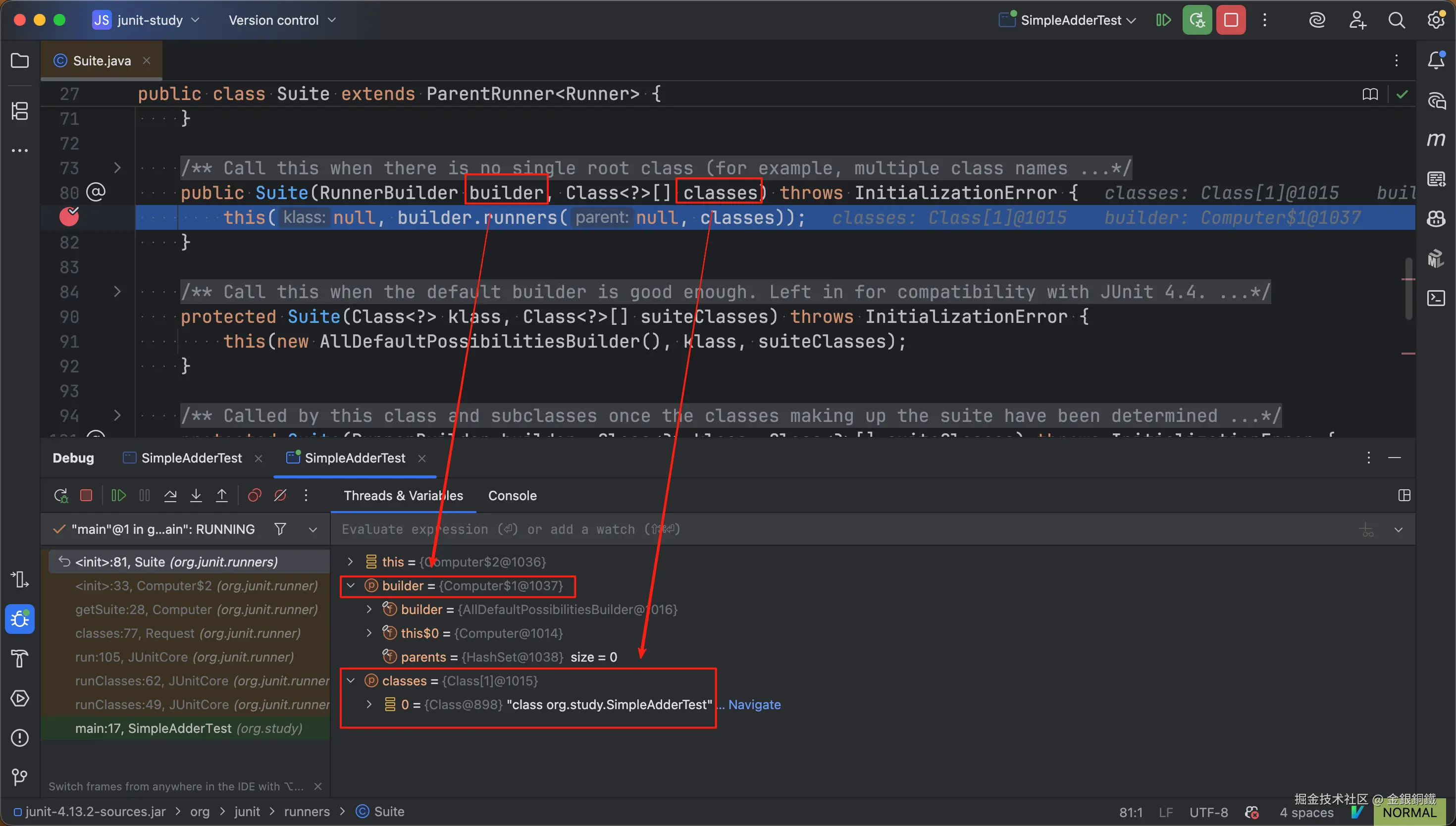The image size is (1456, 826).
Task: Click the Step Into debug icon
Action: tap(196, 495)
